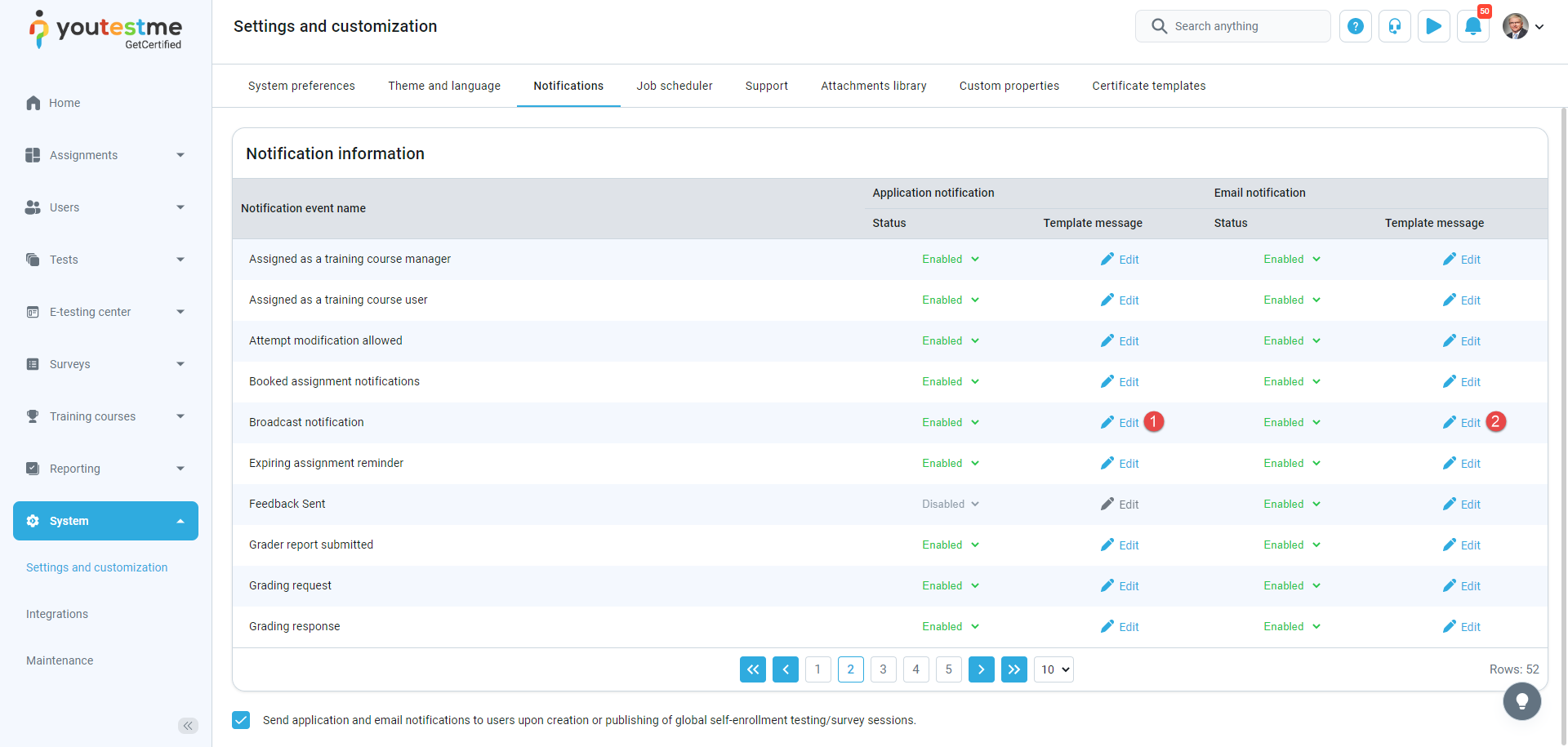Collapse the sidebar with double-chevron icon
The image size is (1568, 747).
pos(188,726)
